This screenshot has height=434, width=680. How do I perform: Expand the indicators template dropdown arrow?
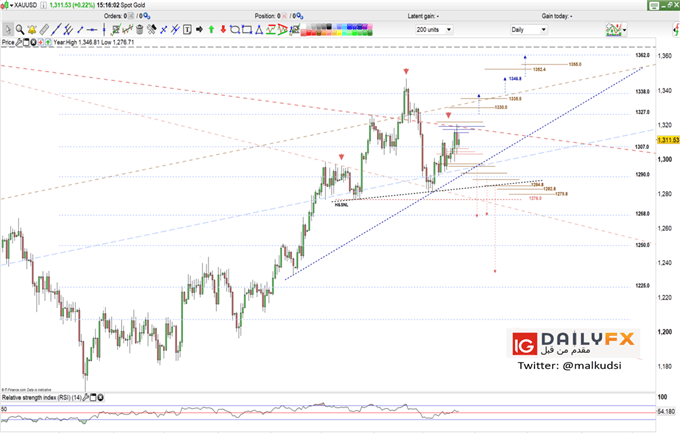click(624, 30)
